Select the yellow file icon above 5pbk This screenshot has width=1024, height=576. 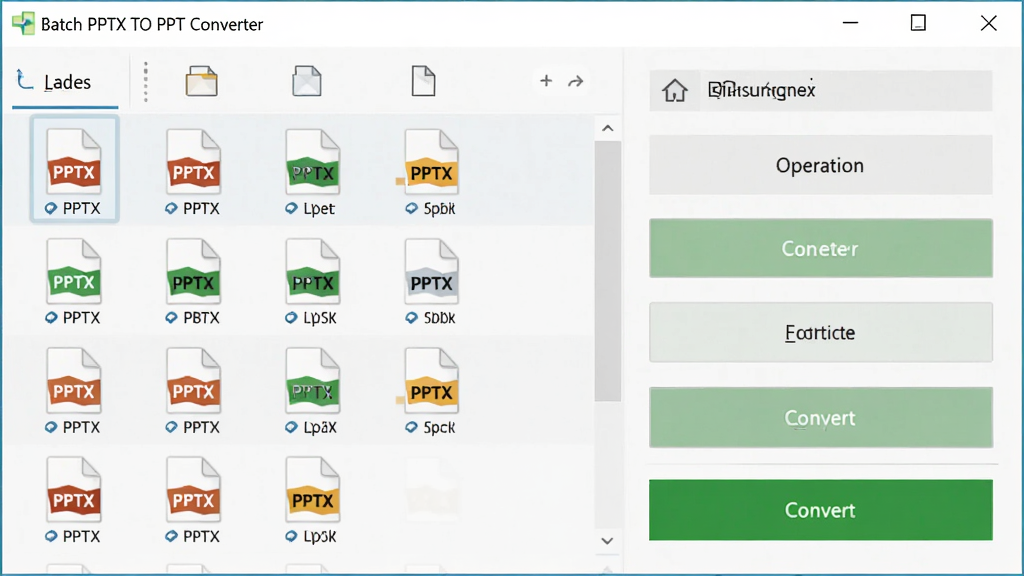(x=432, y=161)
